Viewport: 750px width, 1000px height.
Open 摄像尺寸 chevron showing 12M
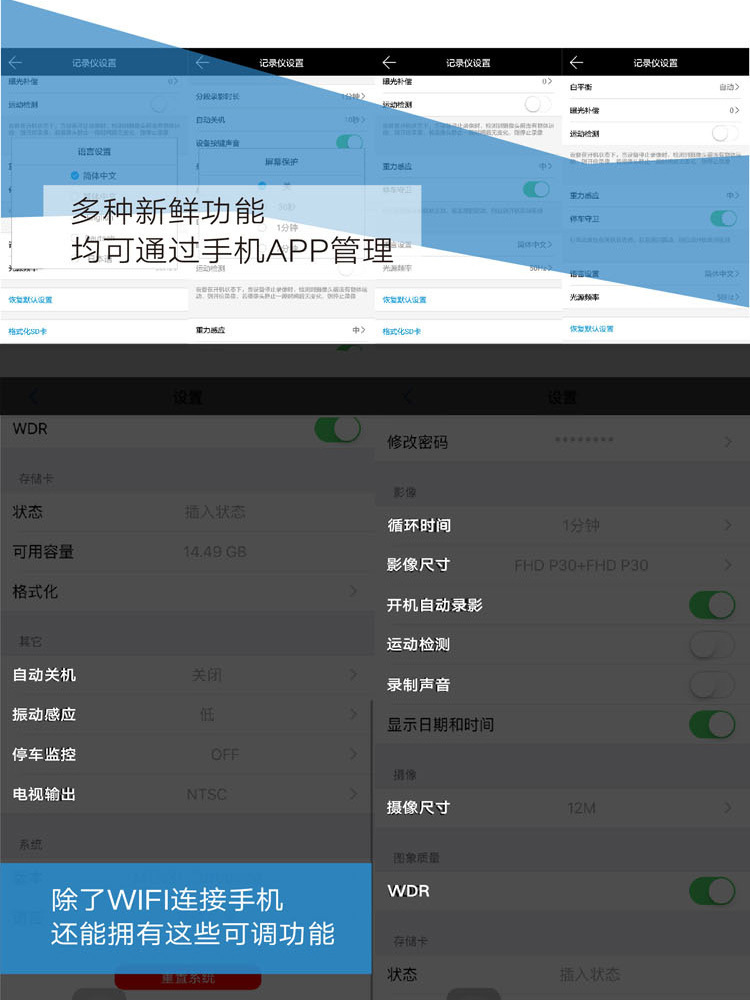pyautogui.click(x=728, y=808)
